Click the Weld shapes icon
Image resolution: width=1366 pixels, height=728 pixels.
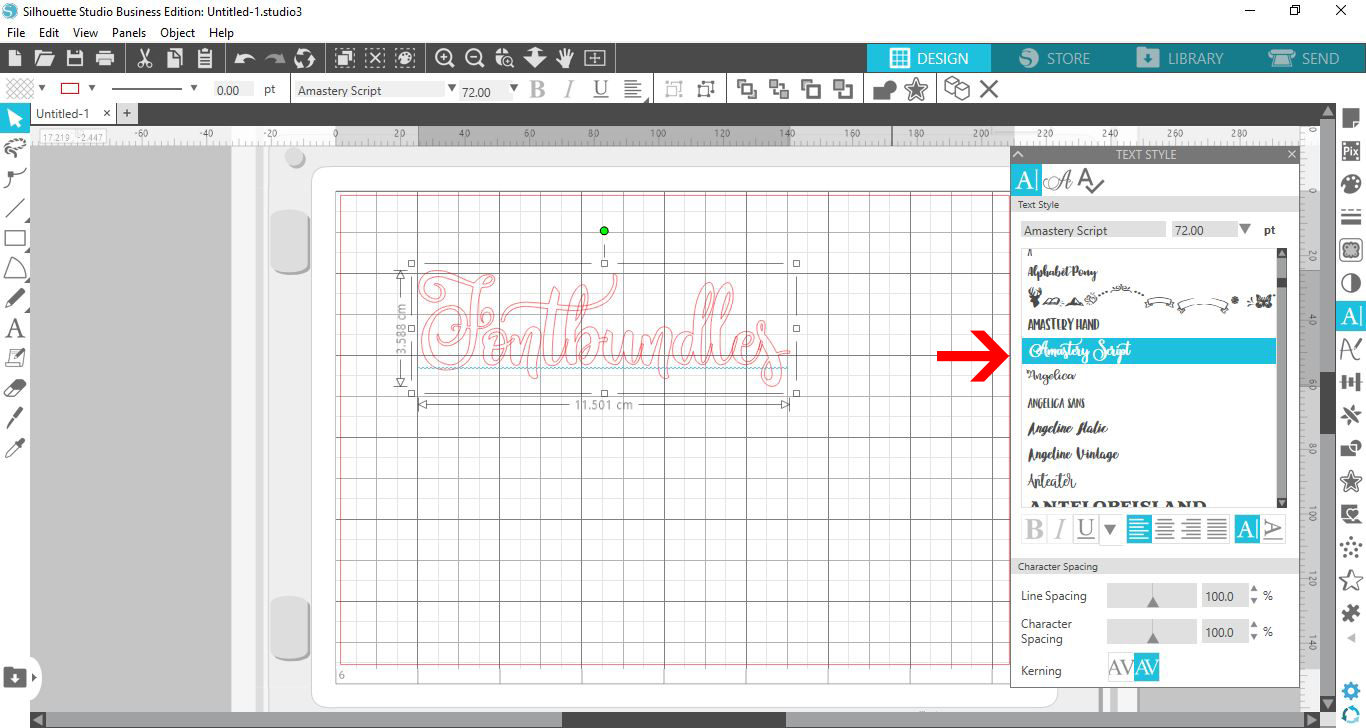point(884,90)
